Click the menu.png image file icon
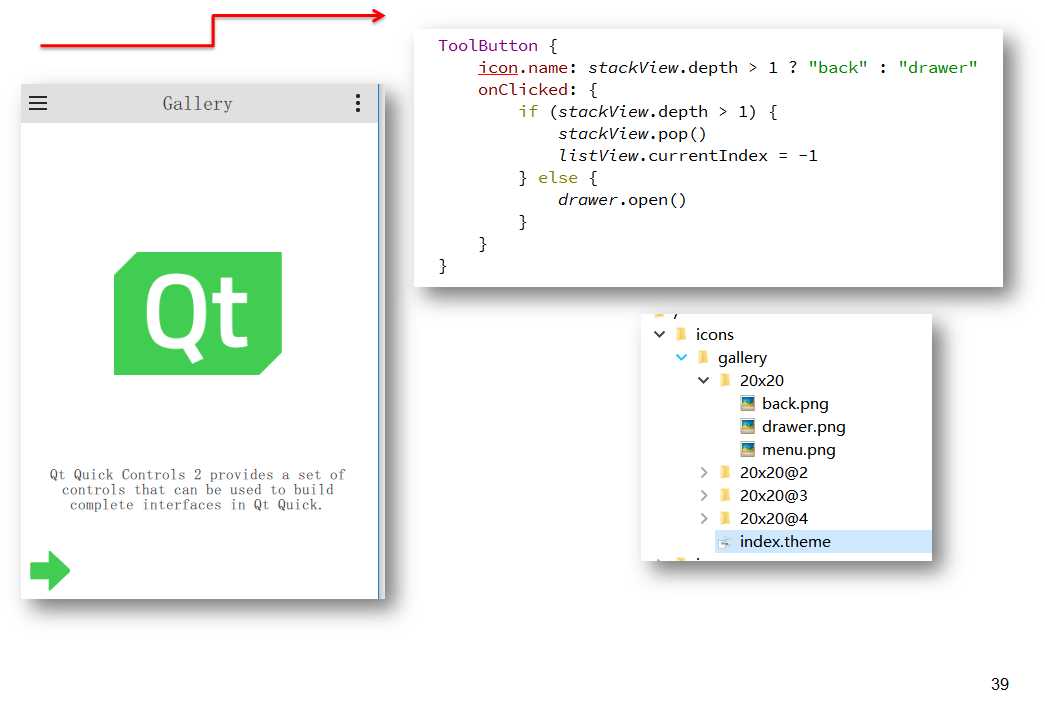 point(748,450)
